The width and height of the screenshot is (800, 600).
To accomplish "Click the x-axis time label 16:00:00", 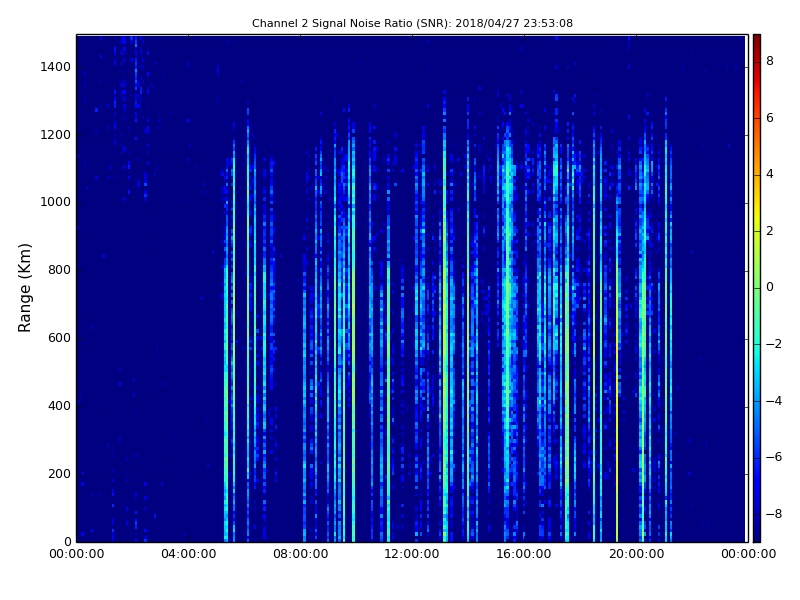I will 524,554.
